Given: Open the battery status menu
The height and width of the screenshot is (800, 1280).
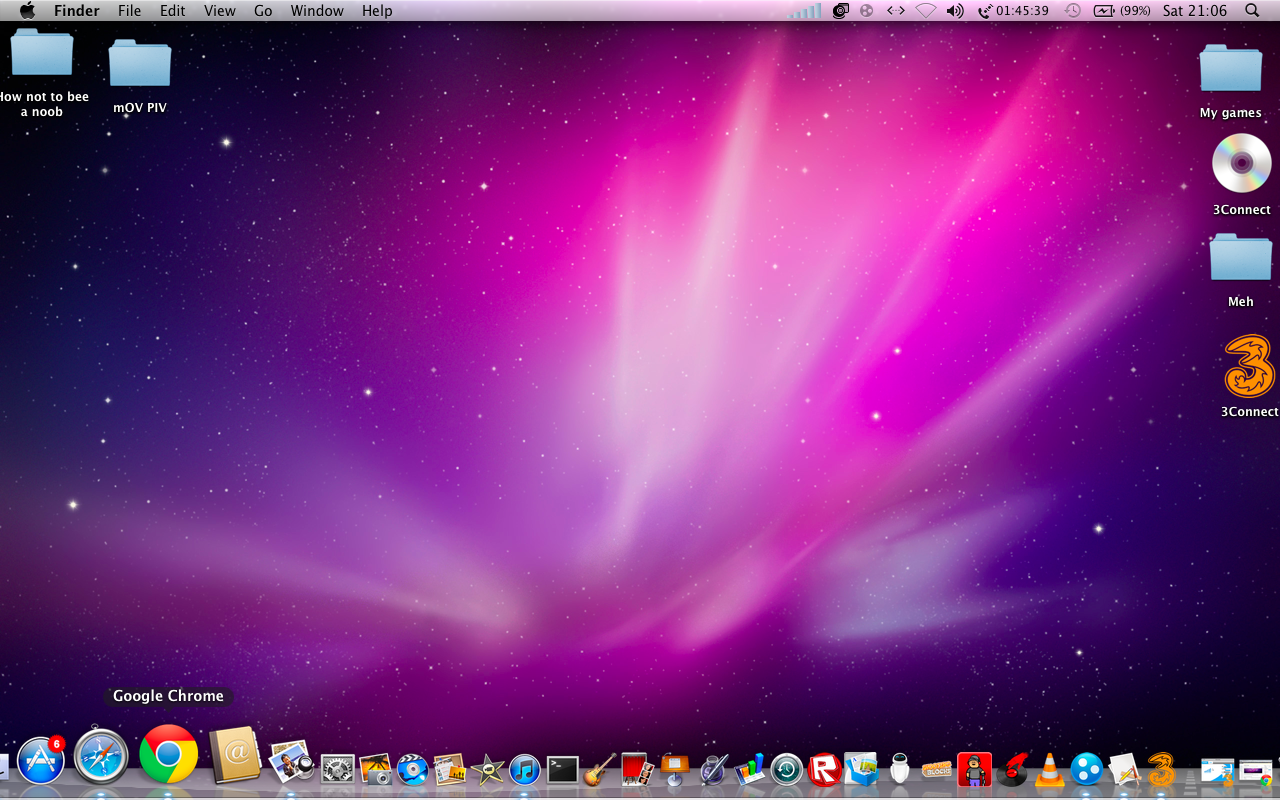Looking at the screenshot, I should [1121, 11].
